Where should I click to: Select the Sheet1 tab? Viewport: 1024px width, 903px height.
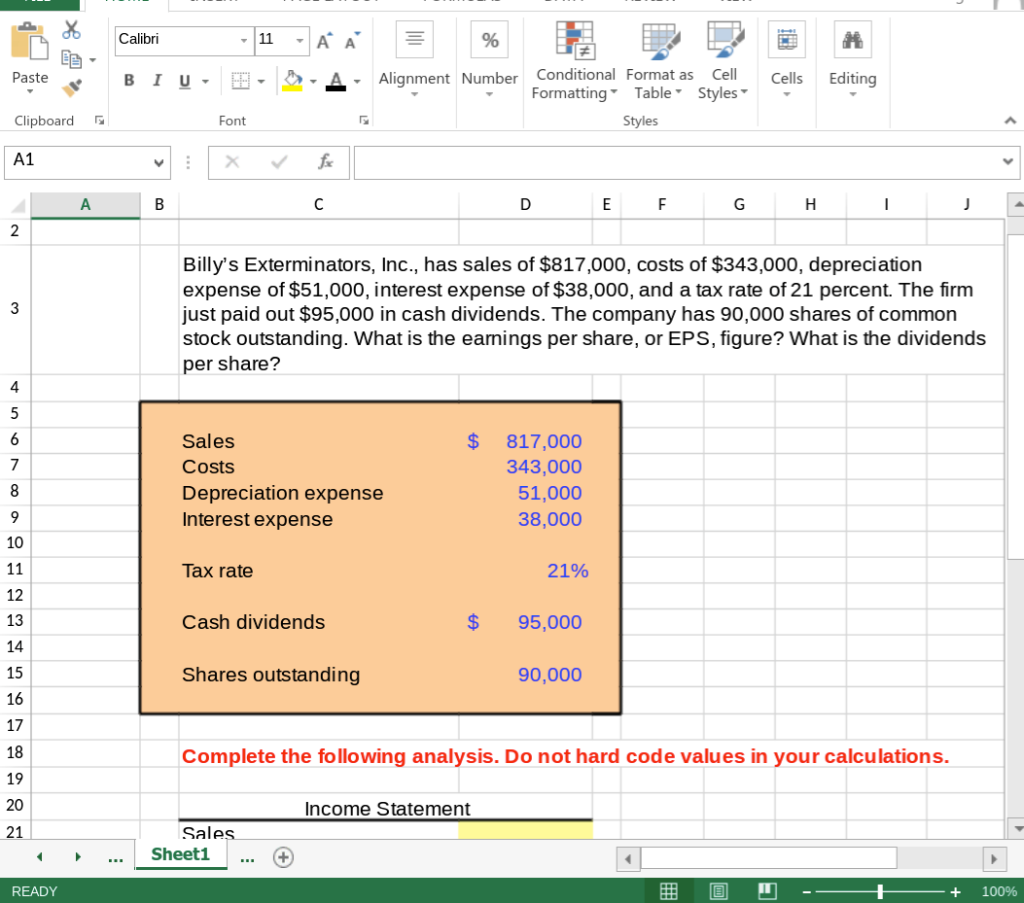[x=180, y=855]
